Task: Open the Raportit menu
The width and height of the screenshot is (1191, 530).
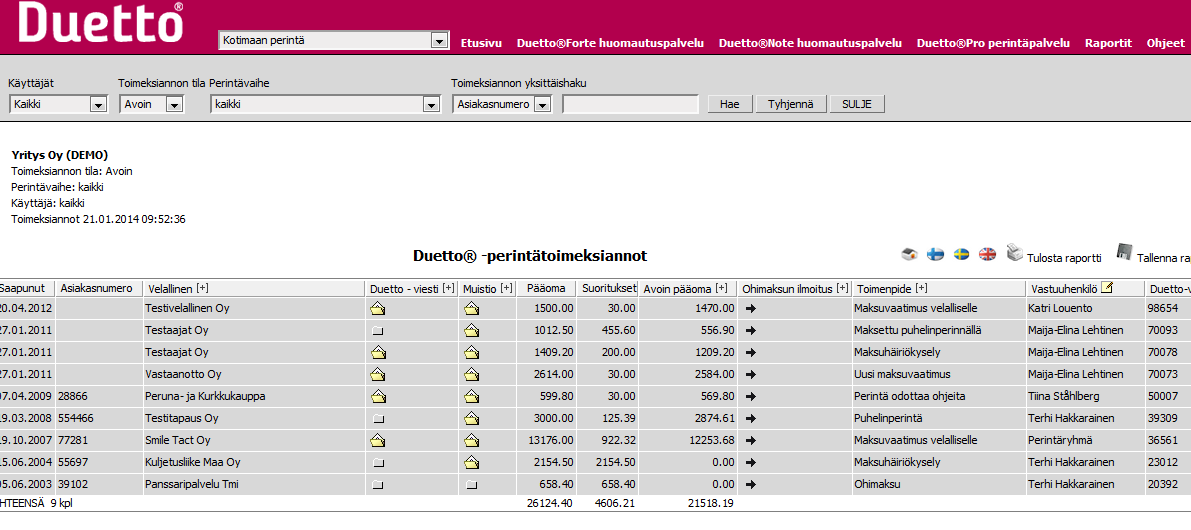Action: coord(1108,43)
